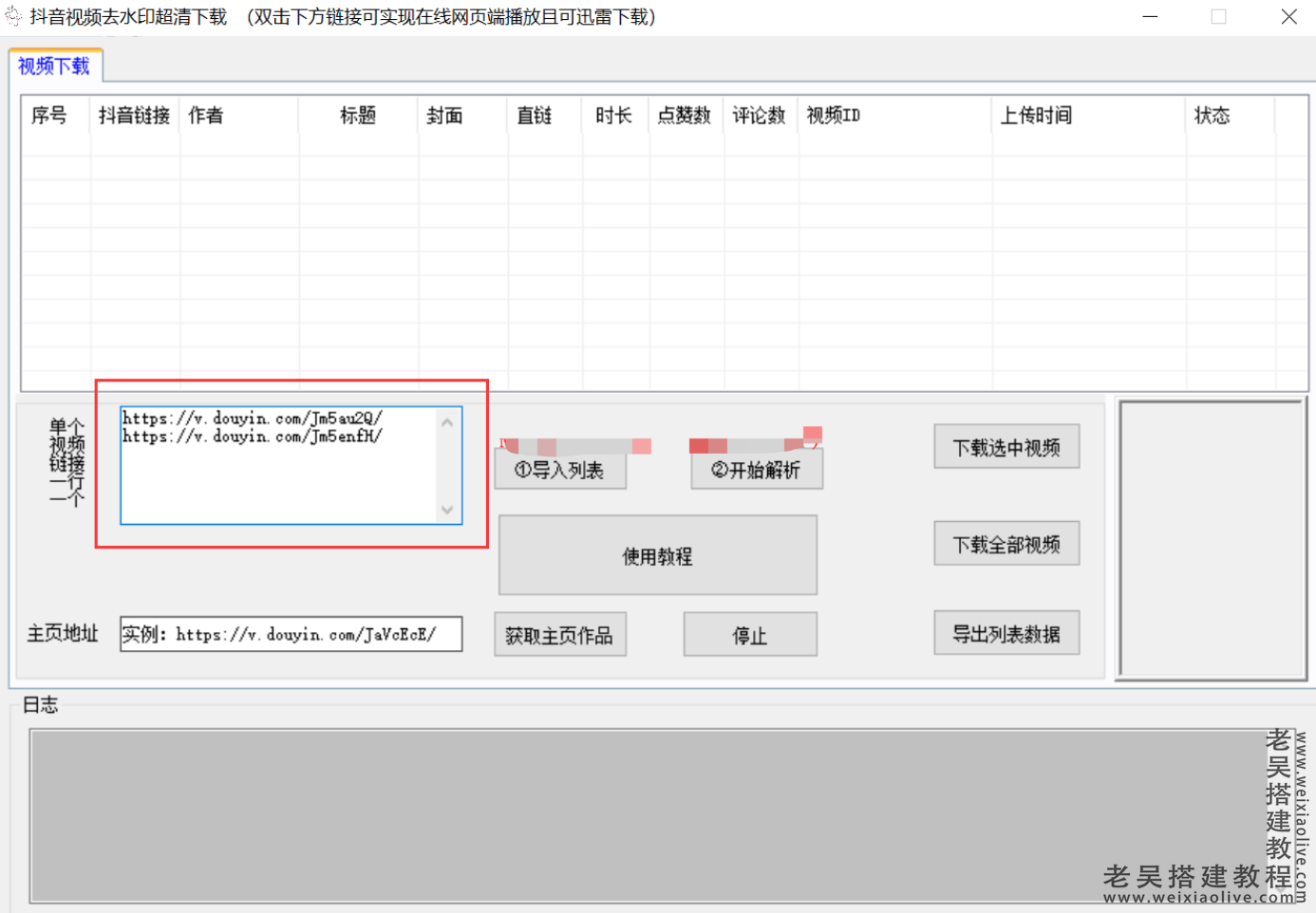Click the 停止 button

(750, 635)
